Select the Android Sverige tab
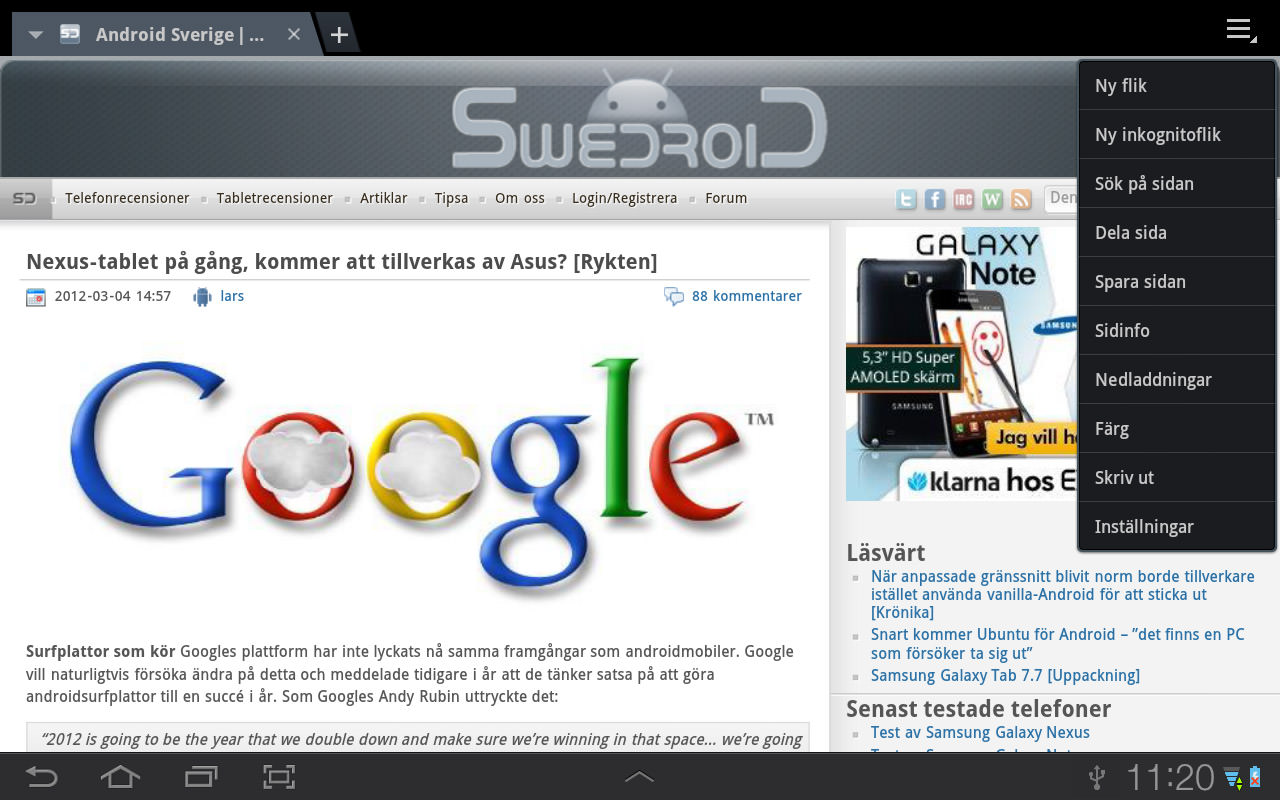The width and height of the screenshot is (1280, 800). click(x=165, y=35)
